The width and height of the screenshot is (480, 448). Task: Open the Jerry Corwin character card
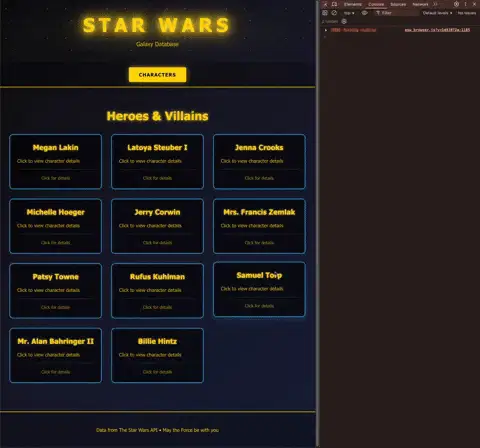(x=157, y=226)
